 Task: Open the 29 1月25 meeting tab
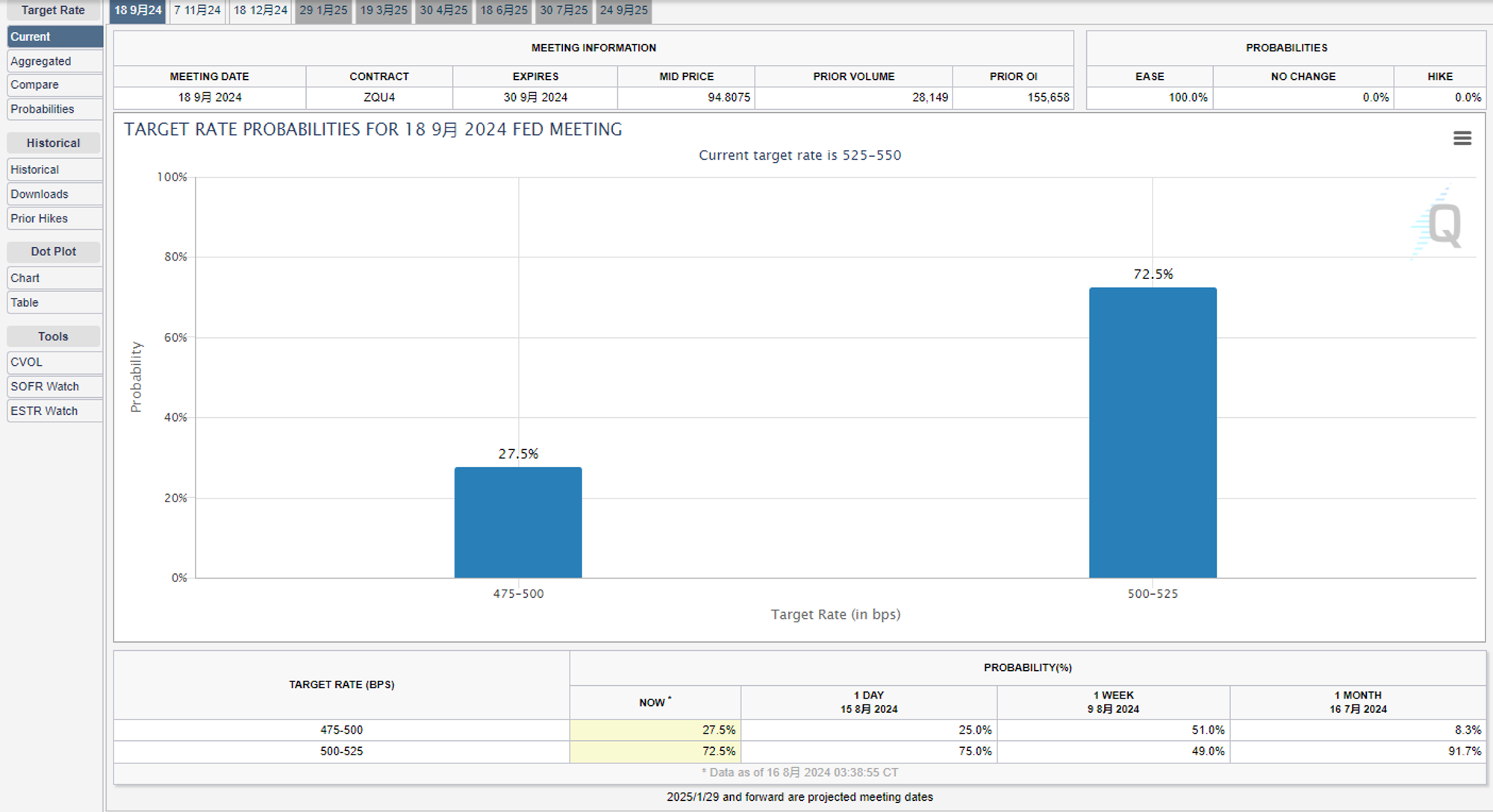point(323,10)
